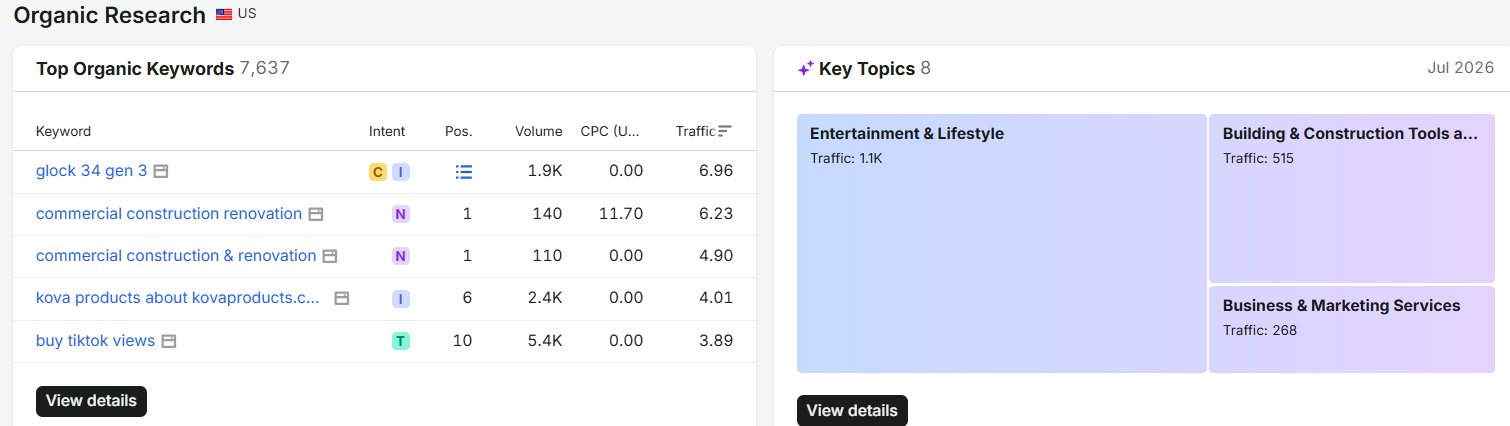This screenshot has height=426, width=1510.
Task: Click the C intent badge for glock
Action: pyautogui.click(x=378, y=172)
